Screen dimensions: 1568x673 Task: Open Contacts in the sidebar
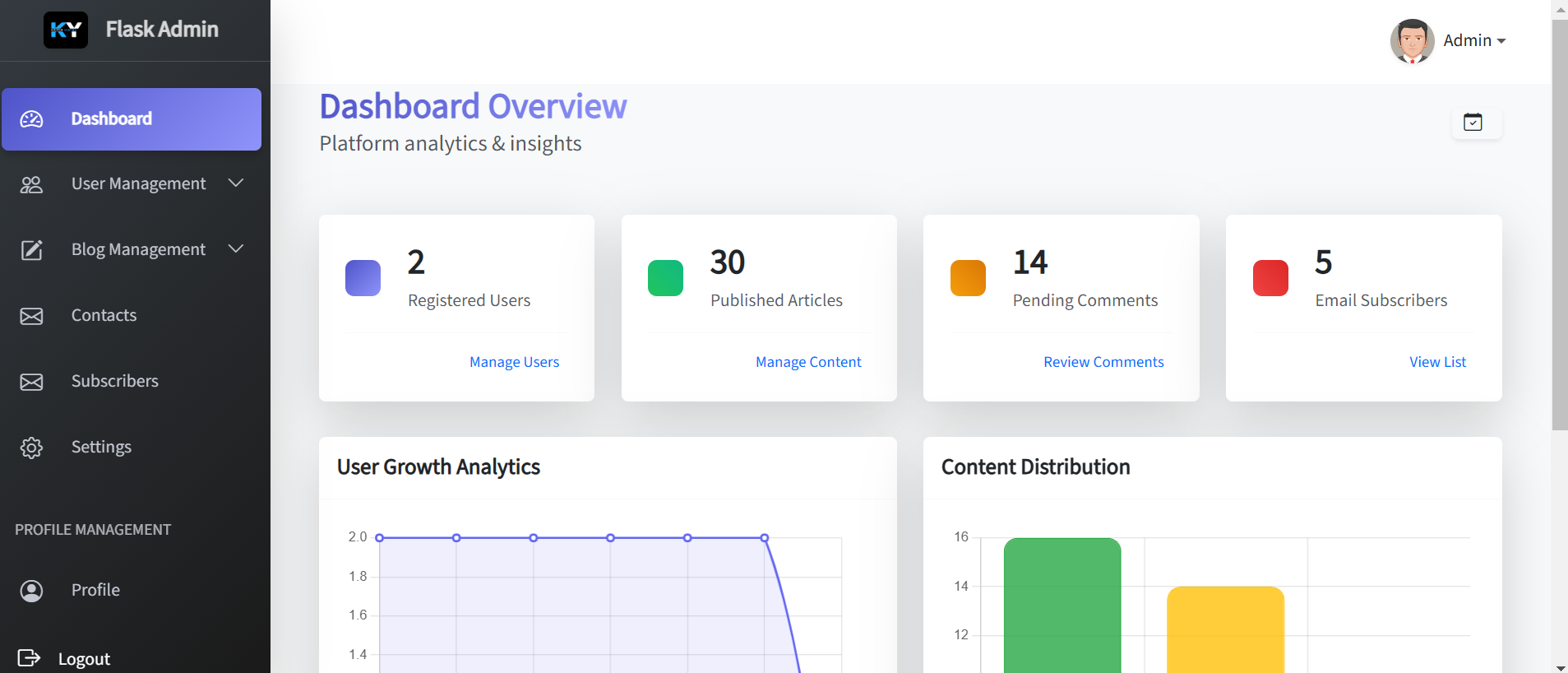click(x=132, y=316)
